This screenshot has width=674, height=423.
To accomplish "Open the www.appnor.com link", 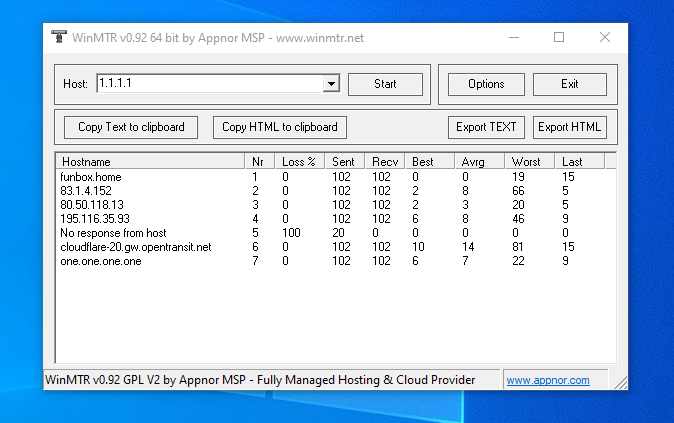I will (548, 380).
